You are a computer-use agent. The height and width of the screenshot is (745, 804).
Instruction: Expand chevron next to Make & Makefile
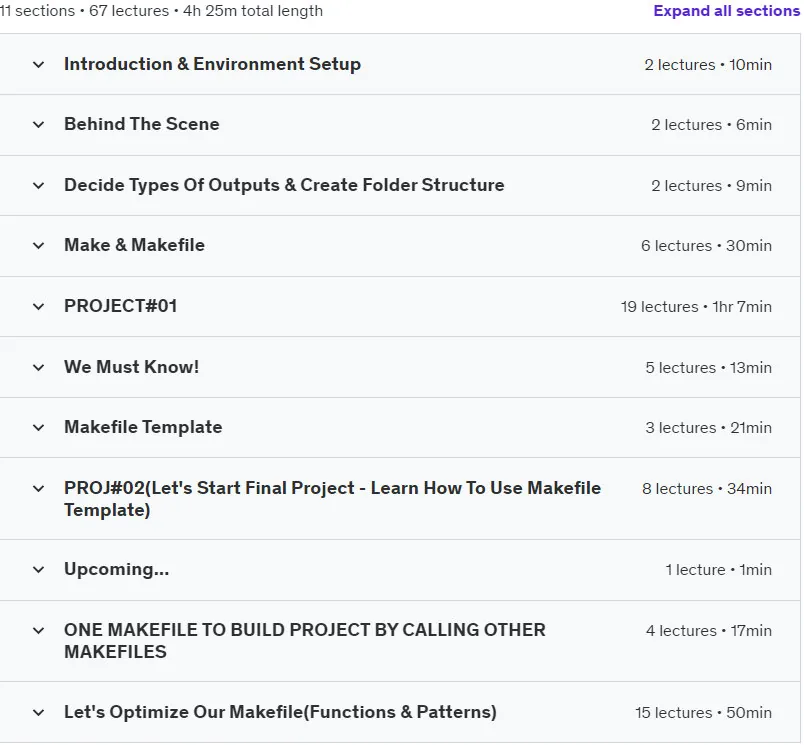coord(38,246)
